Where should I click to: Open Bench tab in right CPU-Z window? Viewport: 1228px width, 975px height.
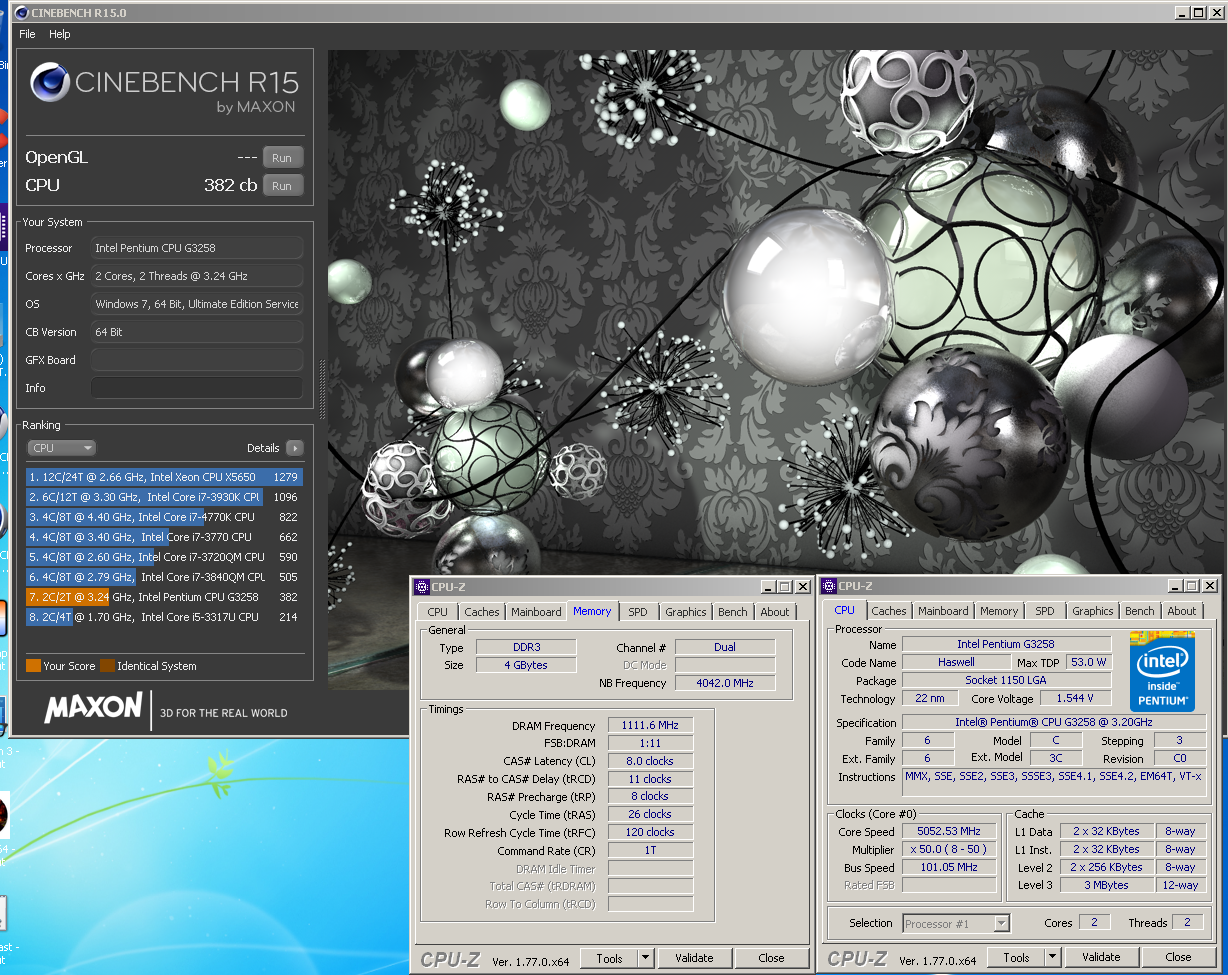click(1140, 611)
